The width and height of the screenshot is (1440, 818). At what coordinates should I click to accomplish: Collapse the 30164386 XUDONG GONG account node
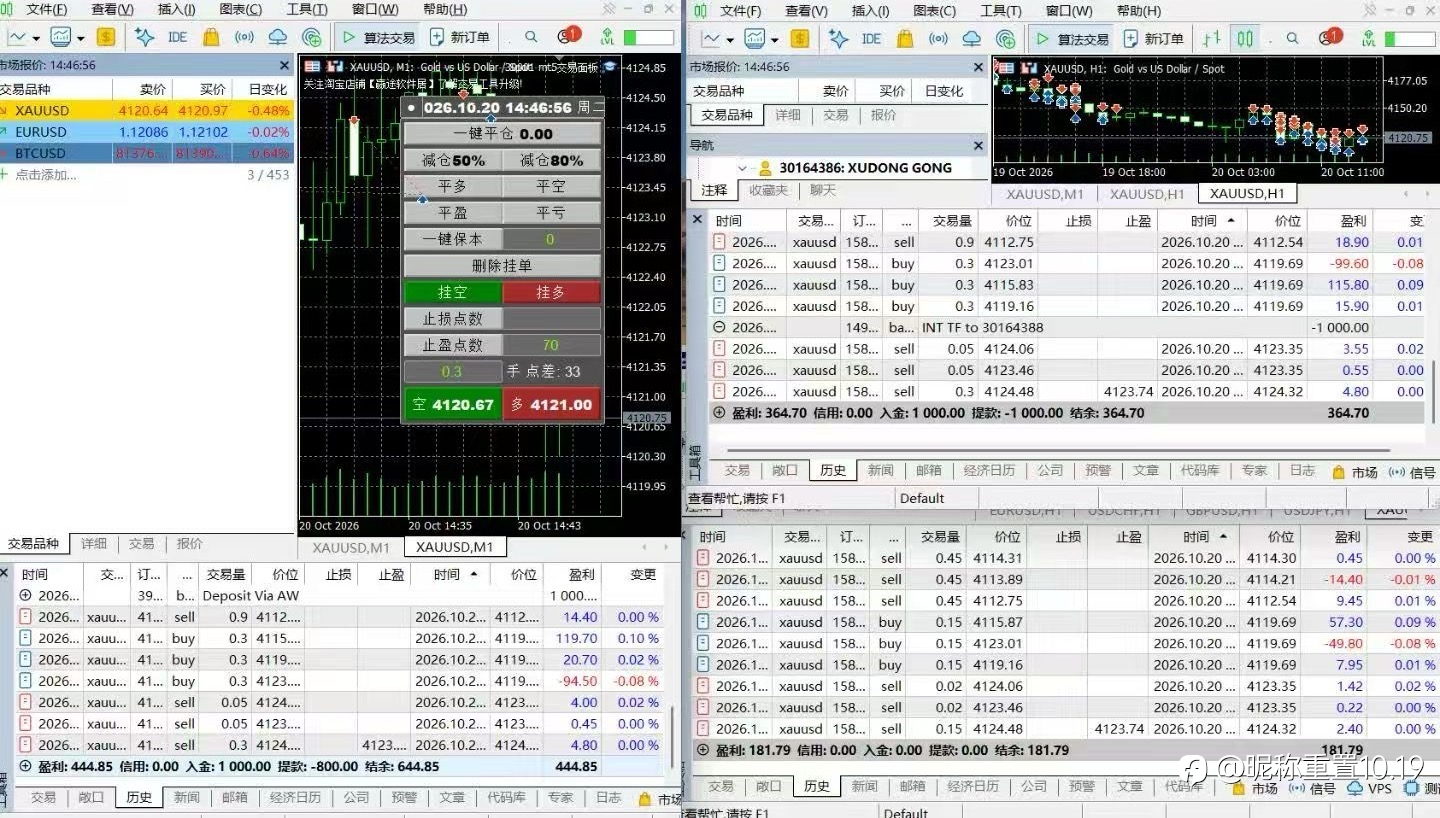point(743,168)
